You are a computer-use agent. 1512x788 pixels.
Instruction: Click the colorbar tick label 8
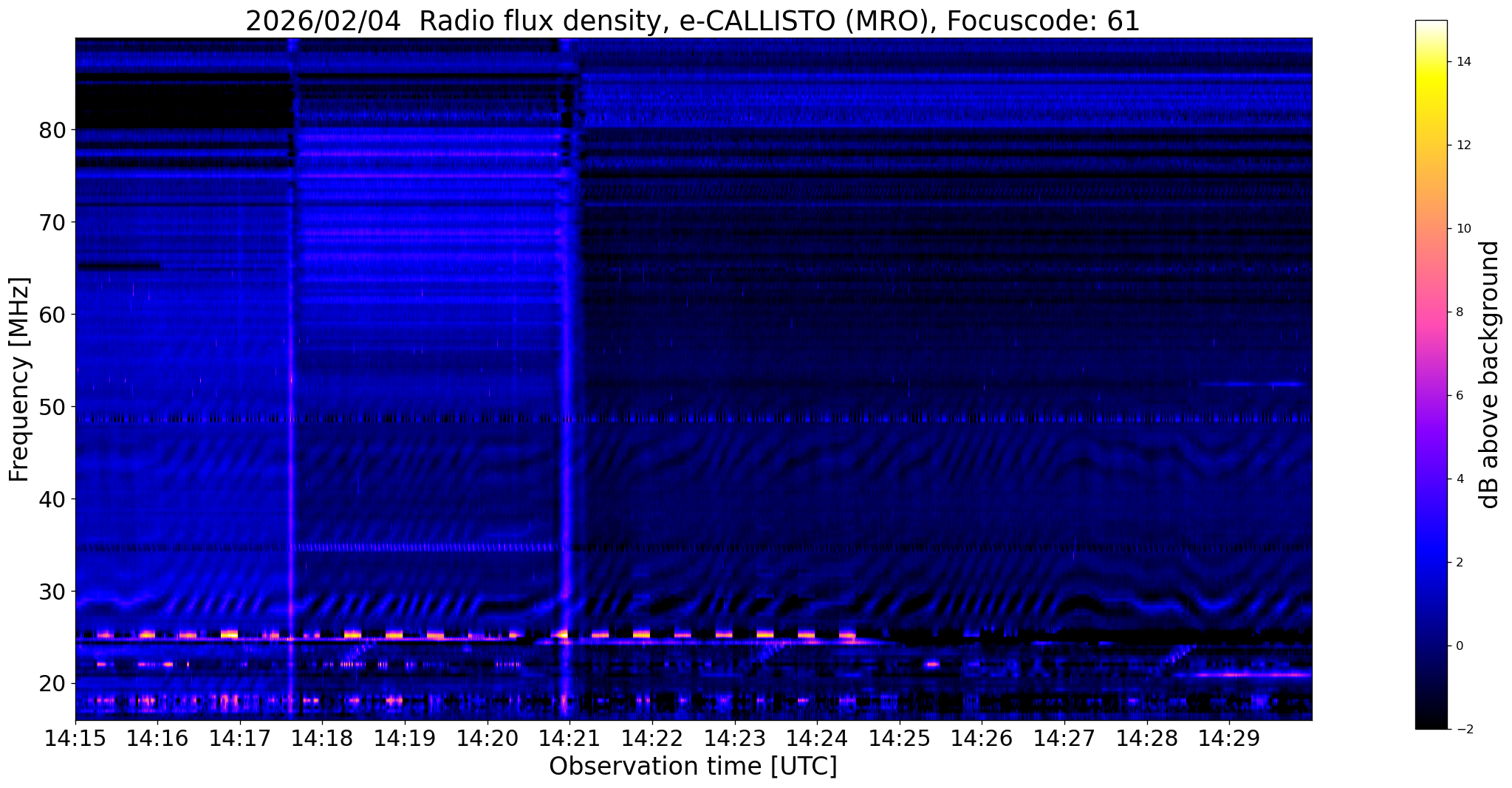click(1460, 312)
